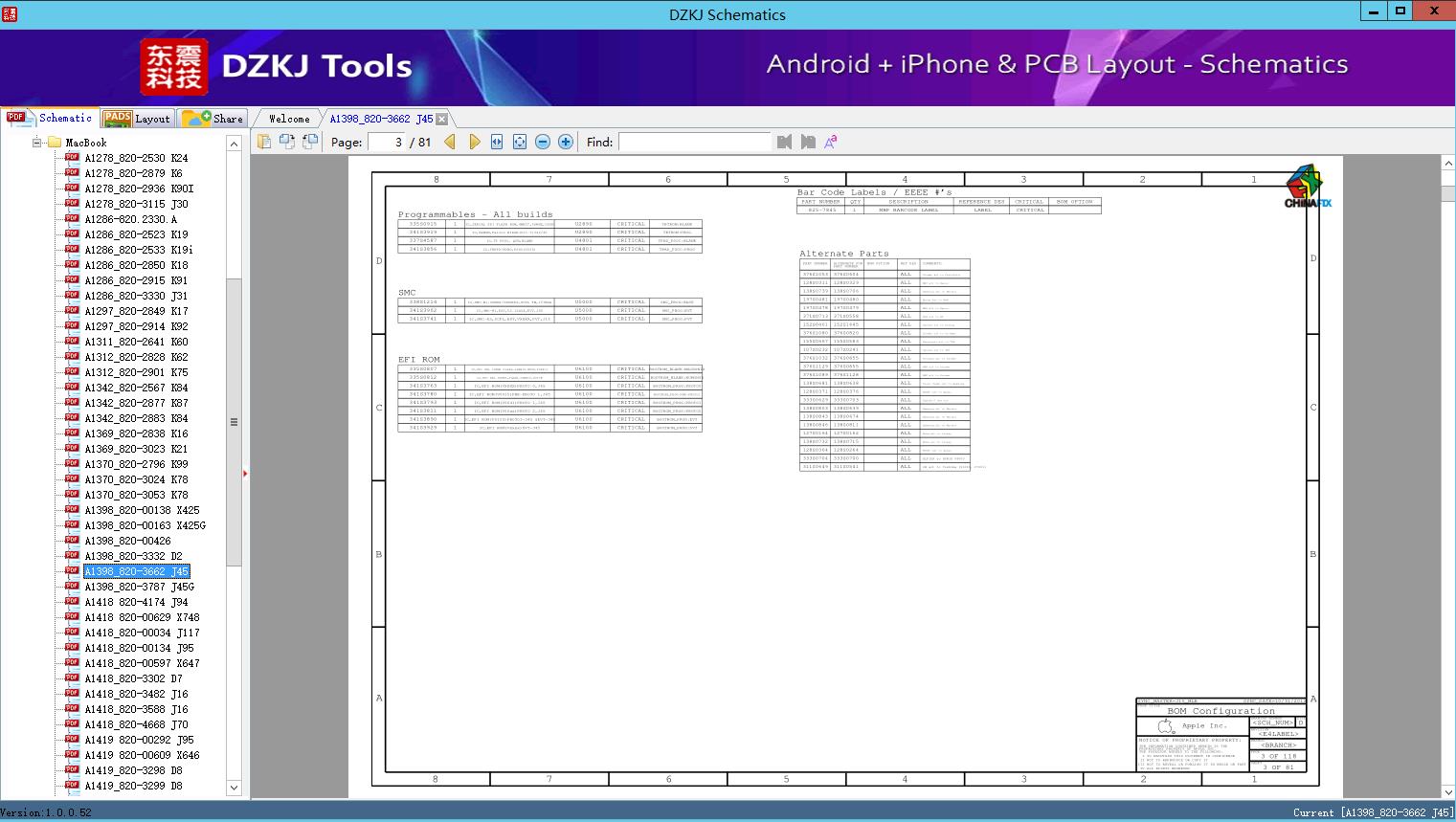Toggle the match case Aa icon
This screenshot has height=822, width=1456.
click(831, 142)
